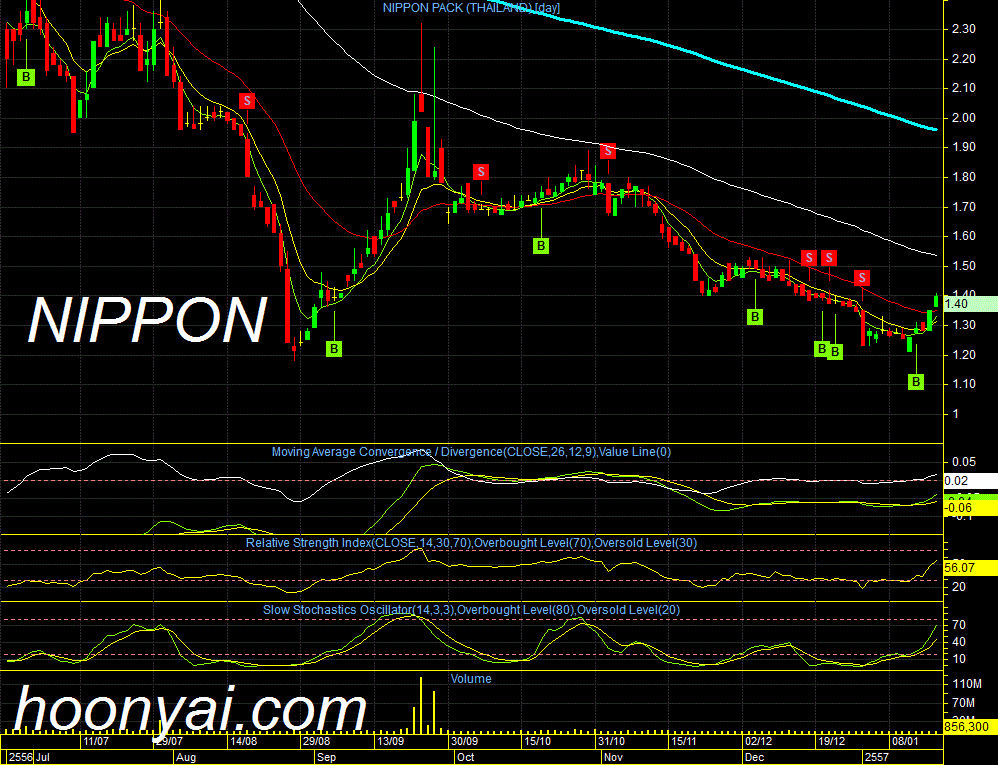
Task: Select the Aug month label
Action: pos(186,757)
